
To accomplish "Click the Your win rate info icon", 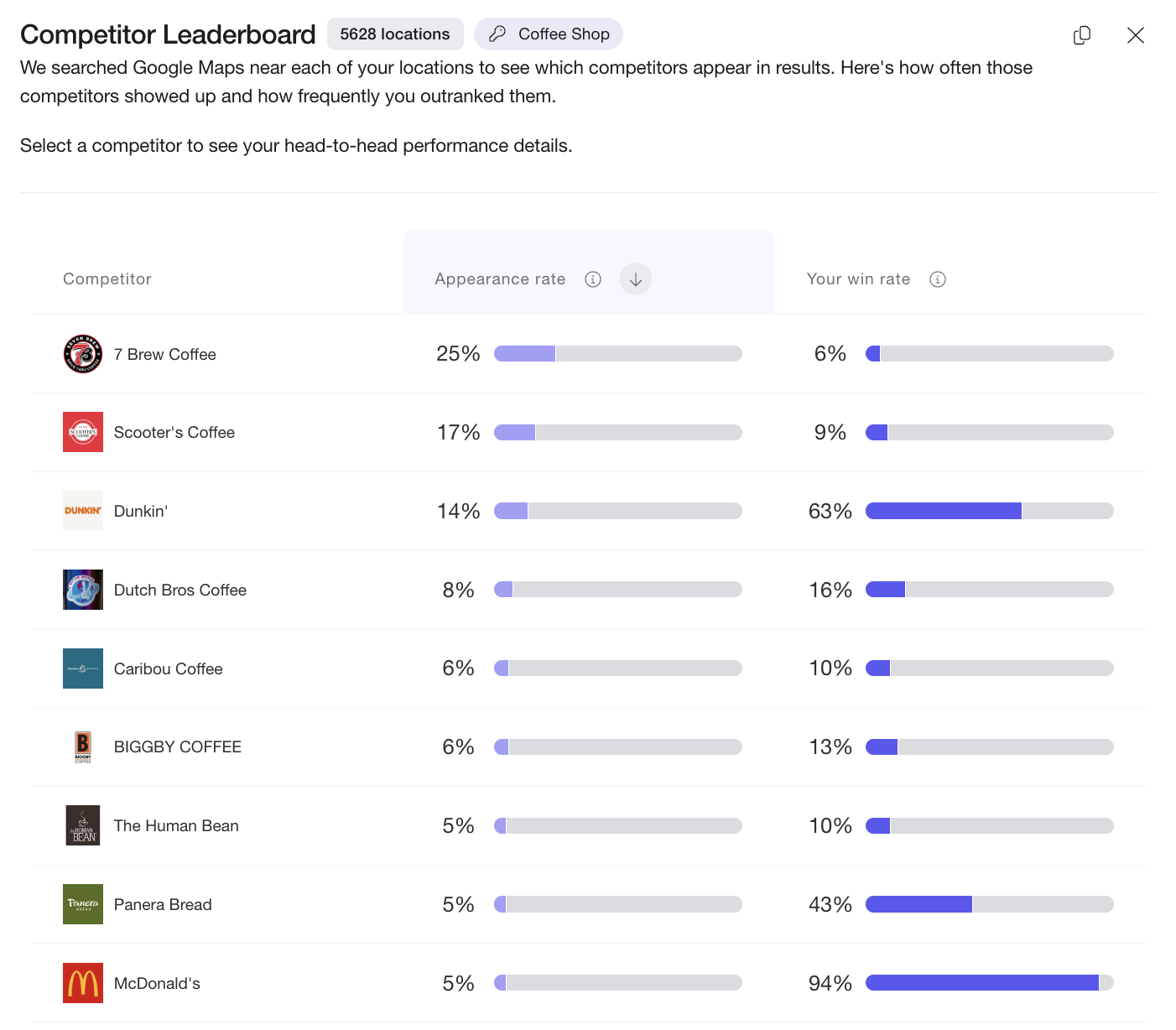I will tap(938, 279).
